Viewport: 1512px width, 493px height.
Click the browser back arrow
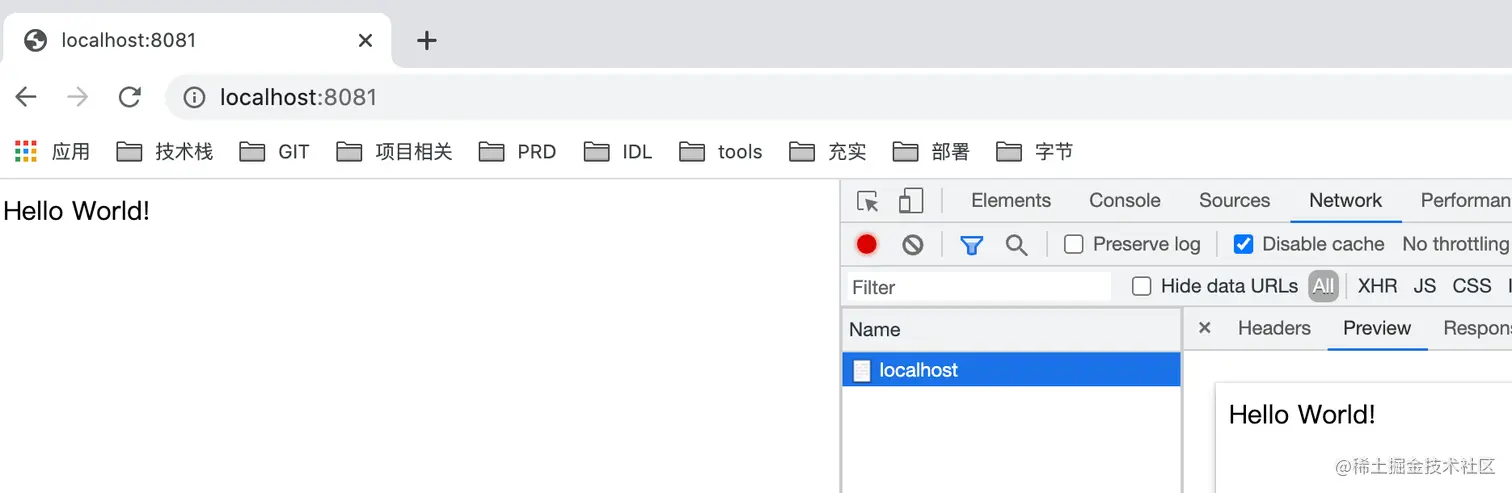click(x=26, y=97)
